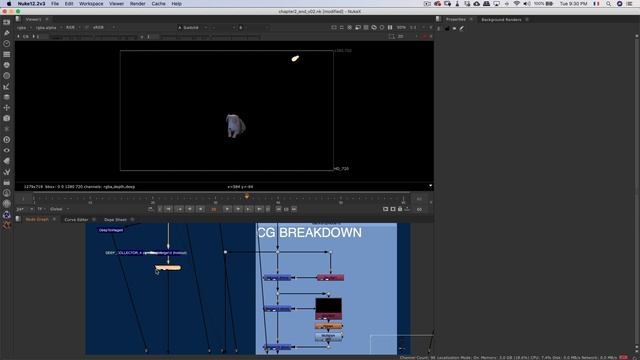640x360 pixels.
Task: Select the DEEP_COLLECTOR node
Action: coord(146,253)
